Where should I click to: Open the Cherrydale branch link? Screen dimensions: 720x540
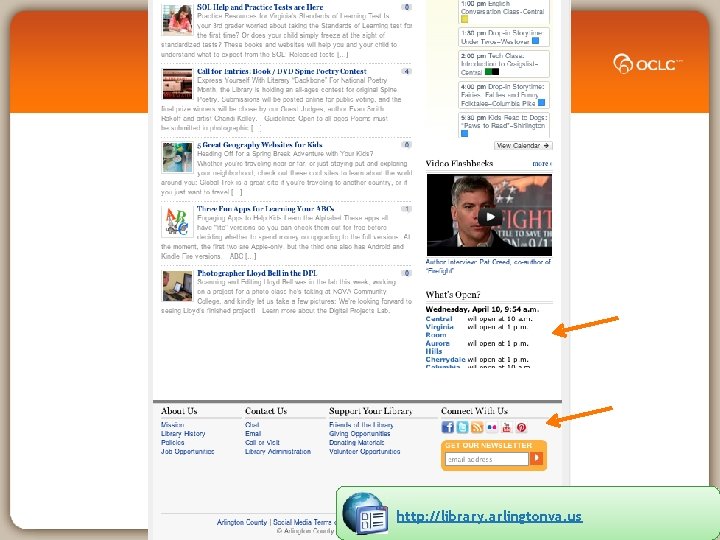pos(445,360)
